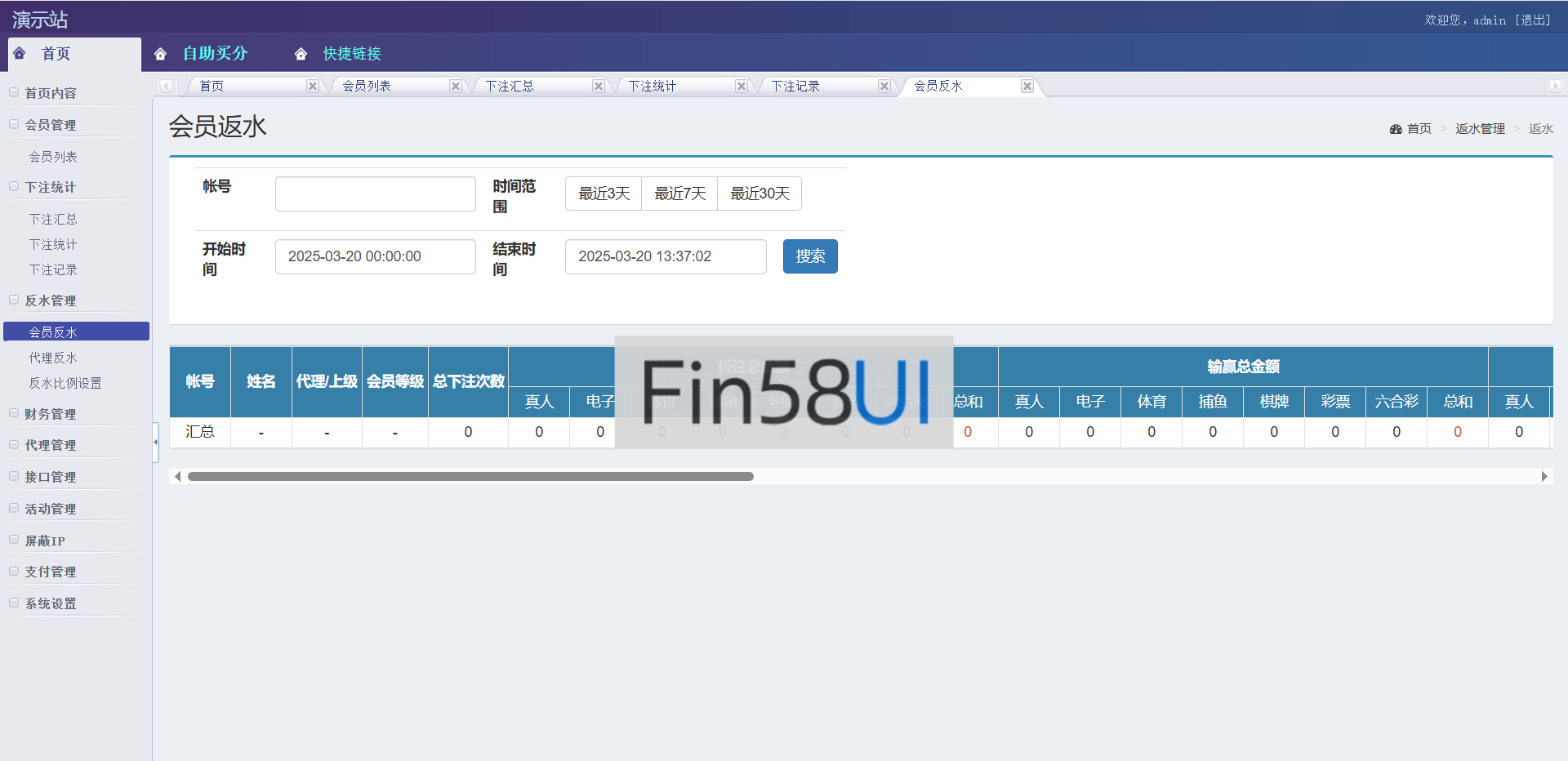Switch to the 首页 tab

click(x=212, y=87)
